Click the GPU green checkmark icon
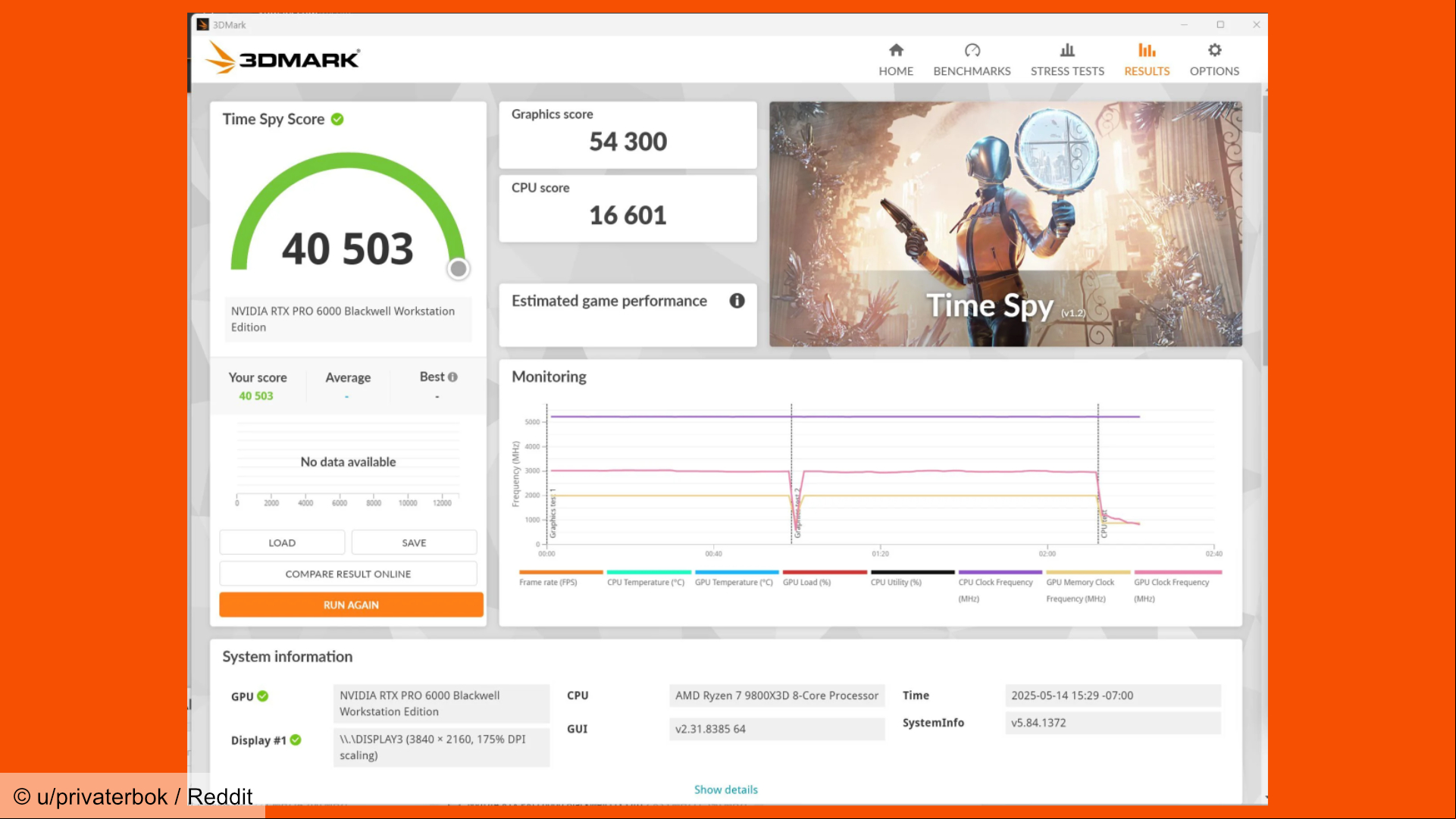The width and height of the screenshot is (1456, 819). [x=263, y=696]
